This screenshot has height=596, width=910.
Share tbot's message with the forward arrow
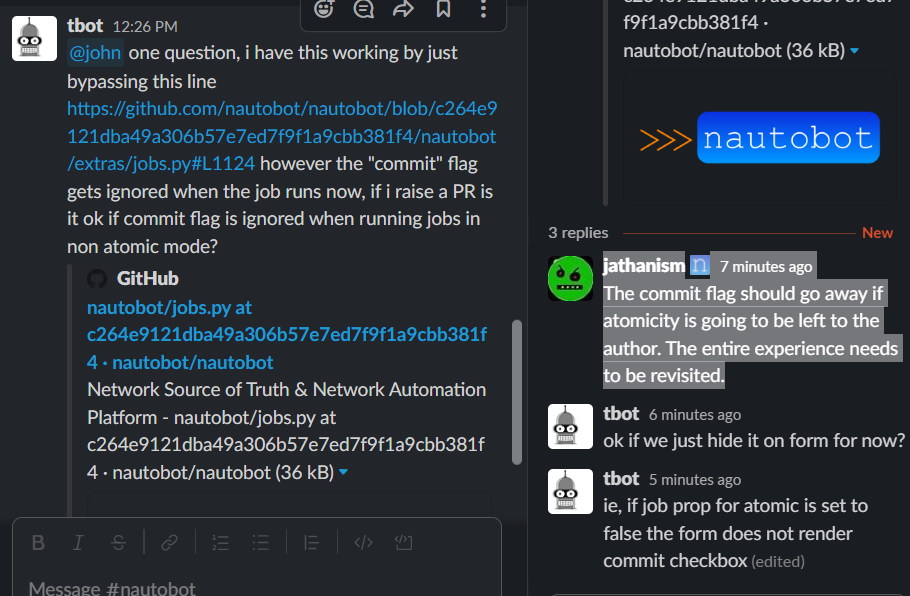pos(403,10)
